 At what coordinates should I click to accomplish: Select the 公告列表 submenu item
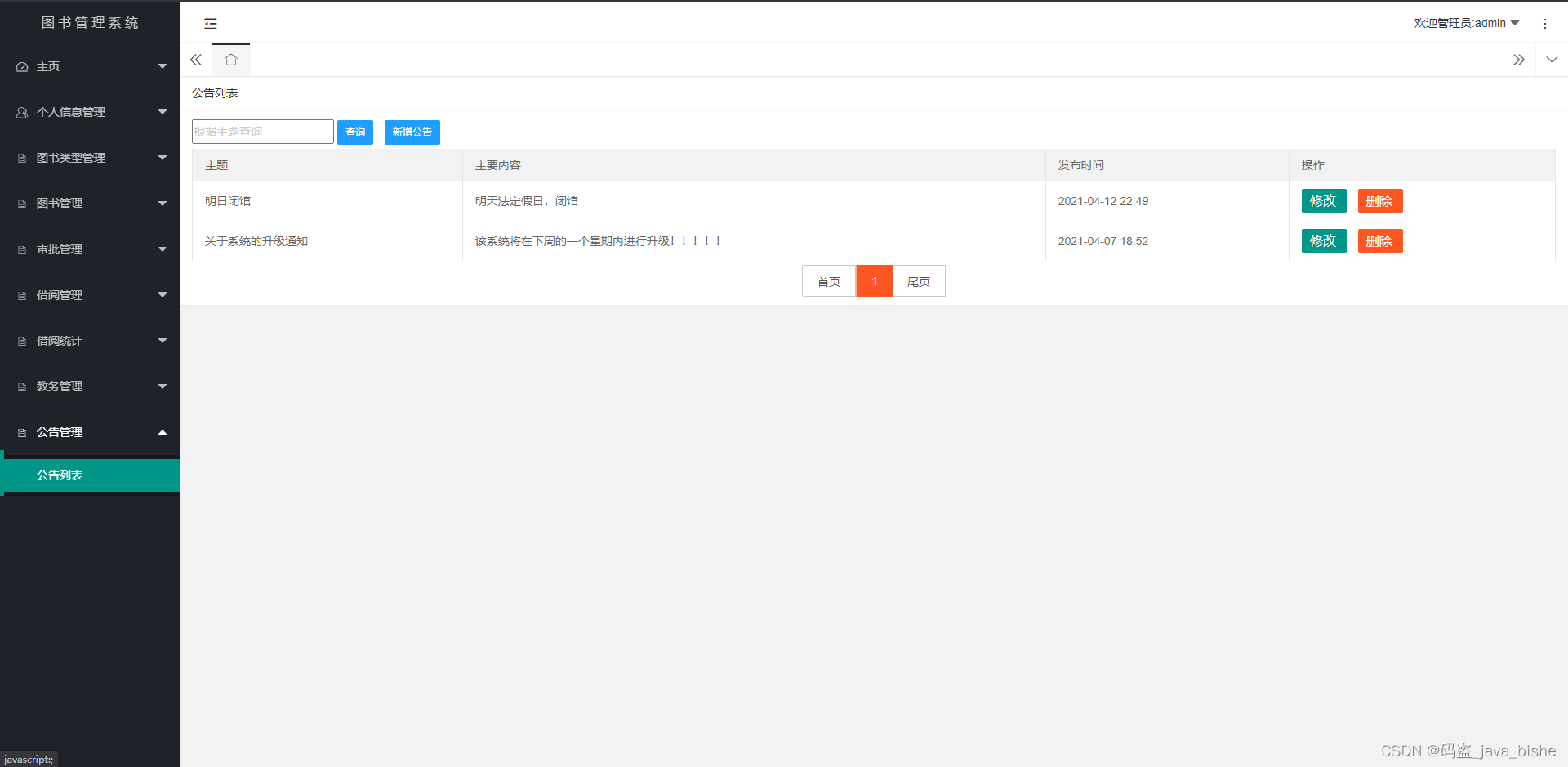pyautogui.click(x=90, y=475)
